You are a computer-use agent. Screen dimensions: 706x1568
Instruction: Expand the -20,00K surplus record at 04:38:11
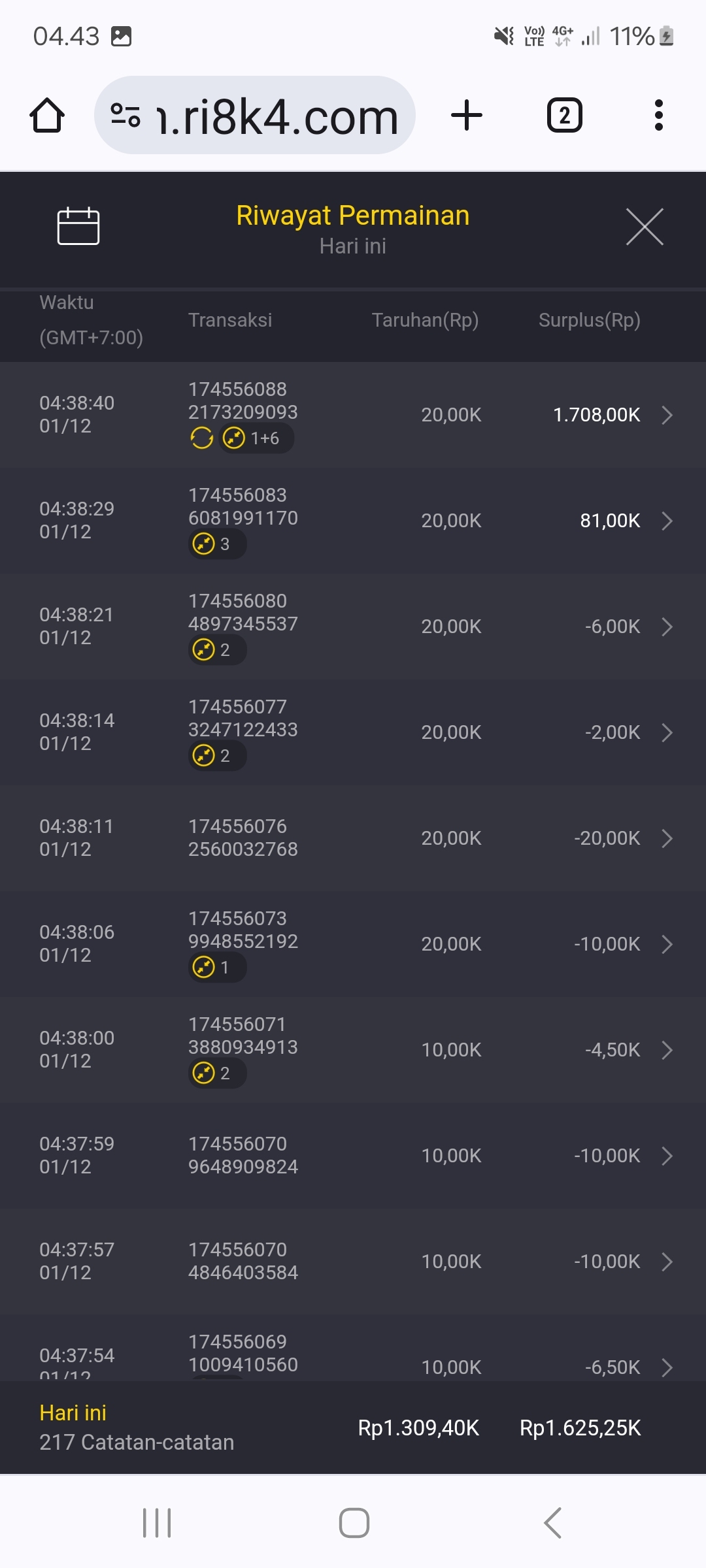667,838
